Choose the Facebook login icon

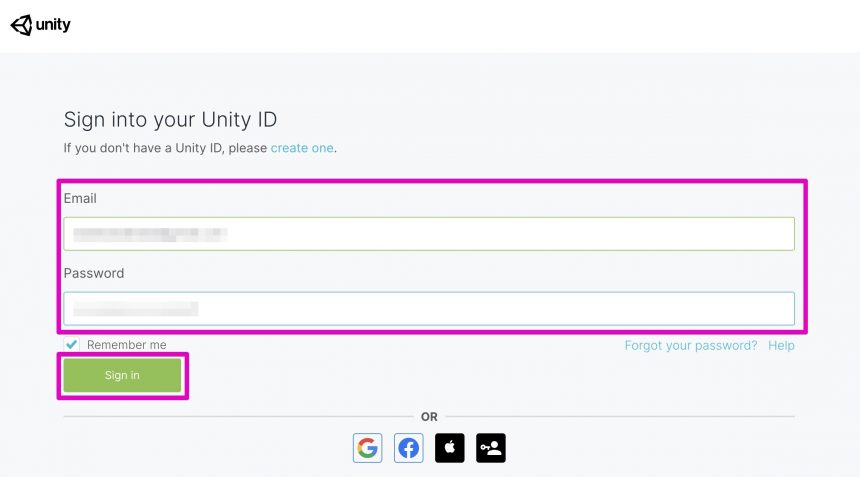click(409, 448)
